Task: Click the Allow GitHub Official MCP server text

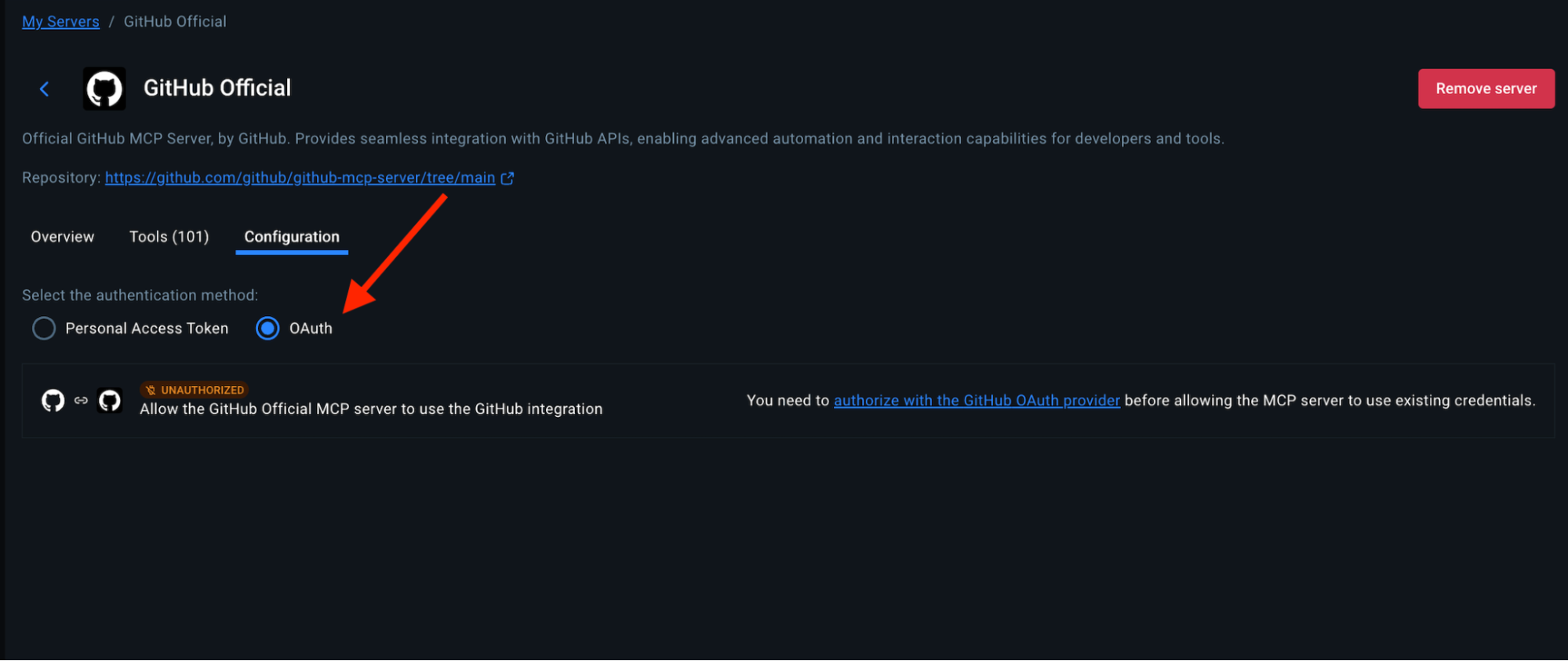Action: [x=371, y=409]
